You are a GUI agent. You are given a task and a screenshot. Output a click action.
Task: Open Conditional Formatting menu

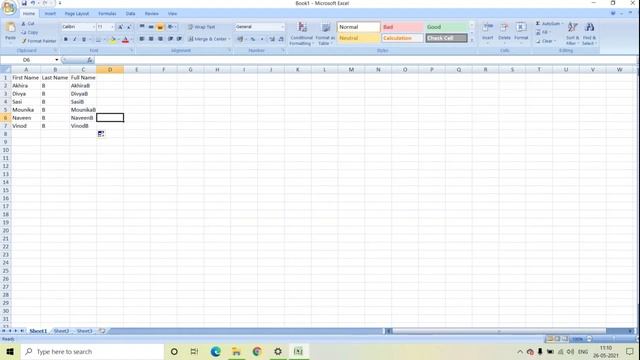pos(302,33)
